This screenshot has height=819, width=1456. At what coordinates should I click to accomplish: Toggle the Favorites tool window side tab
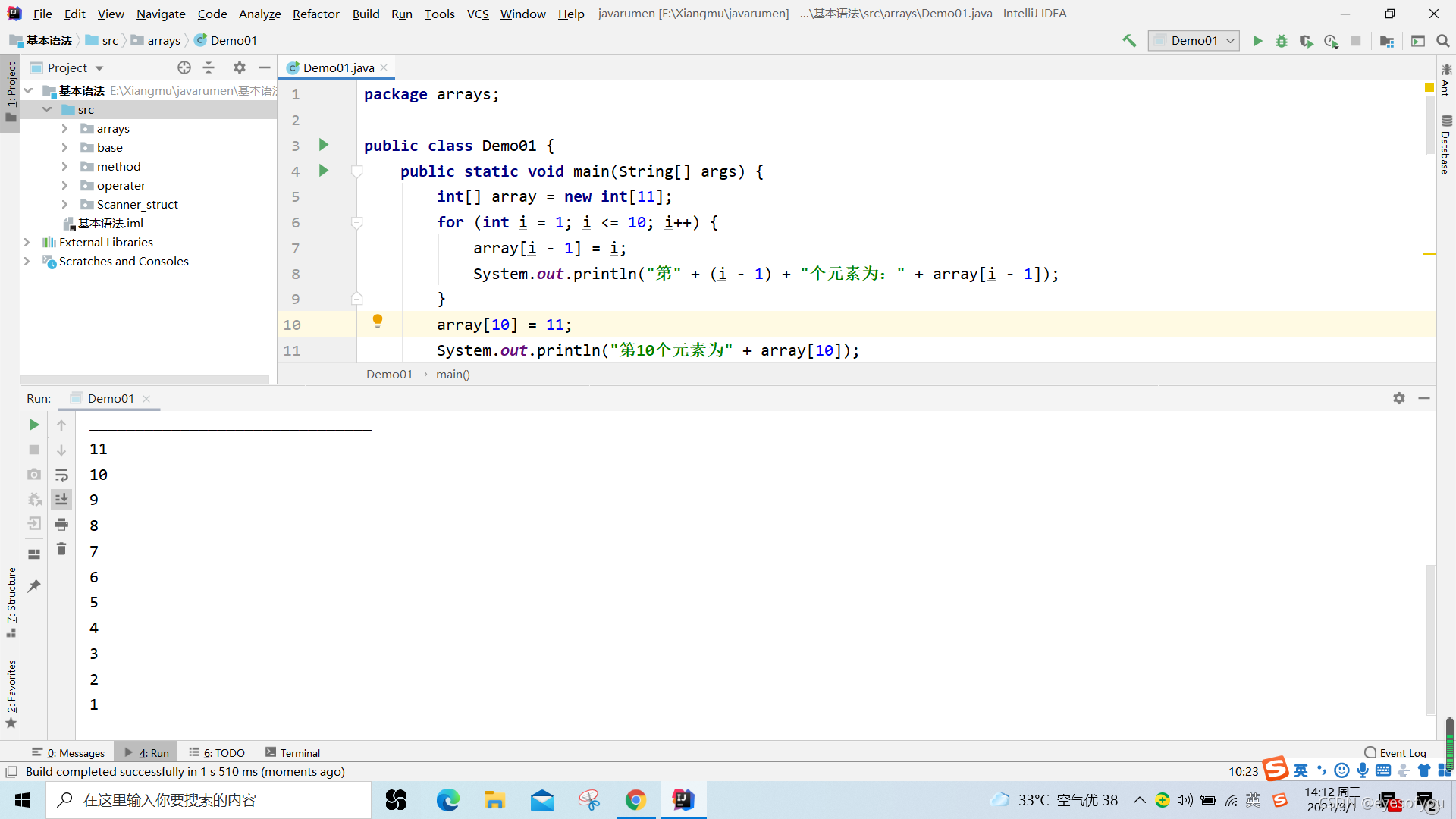coord(11,693)
